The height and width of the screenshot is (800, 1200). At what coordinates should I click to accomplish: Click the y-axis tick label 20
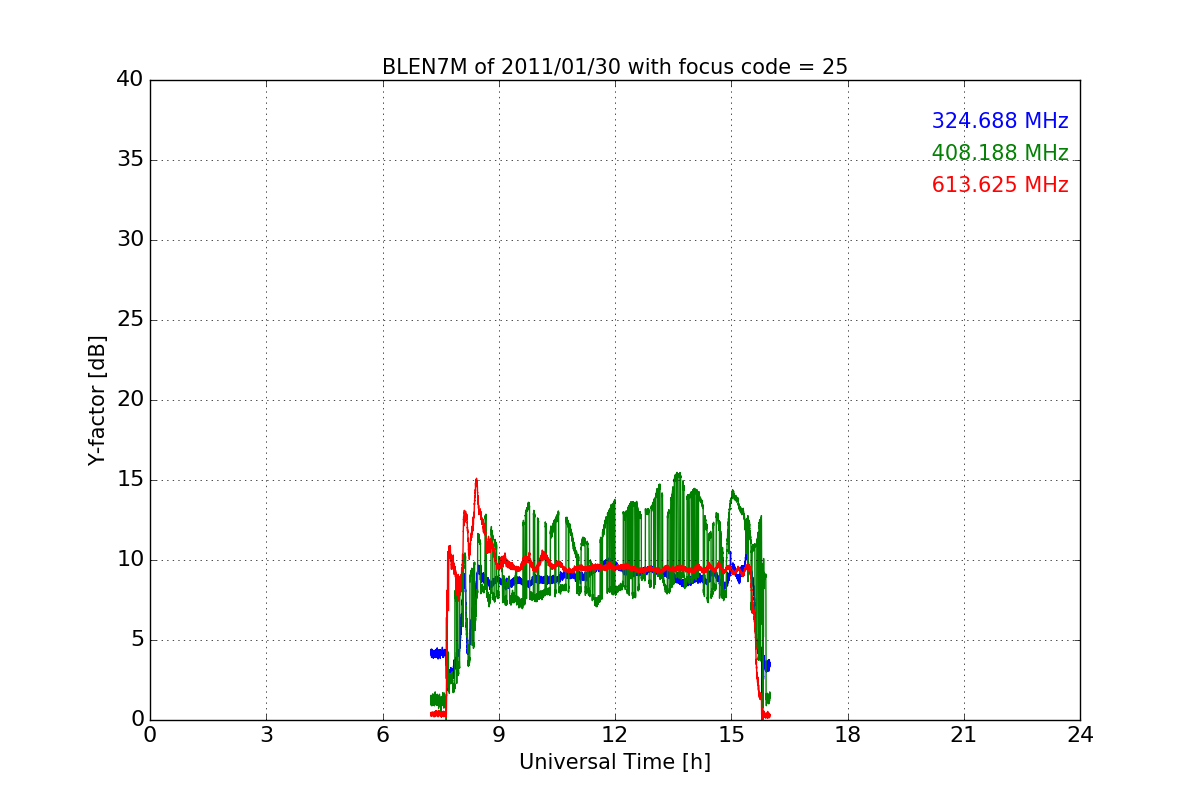[x=130, y=400]
